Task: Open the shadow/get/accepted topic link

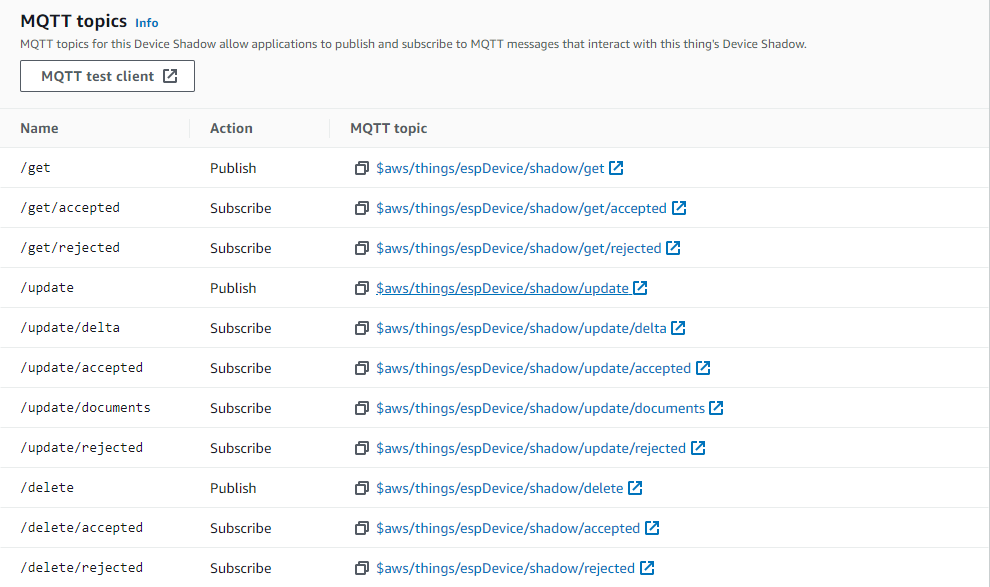Action: [x=520, y=208]
